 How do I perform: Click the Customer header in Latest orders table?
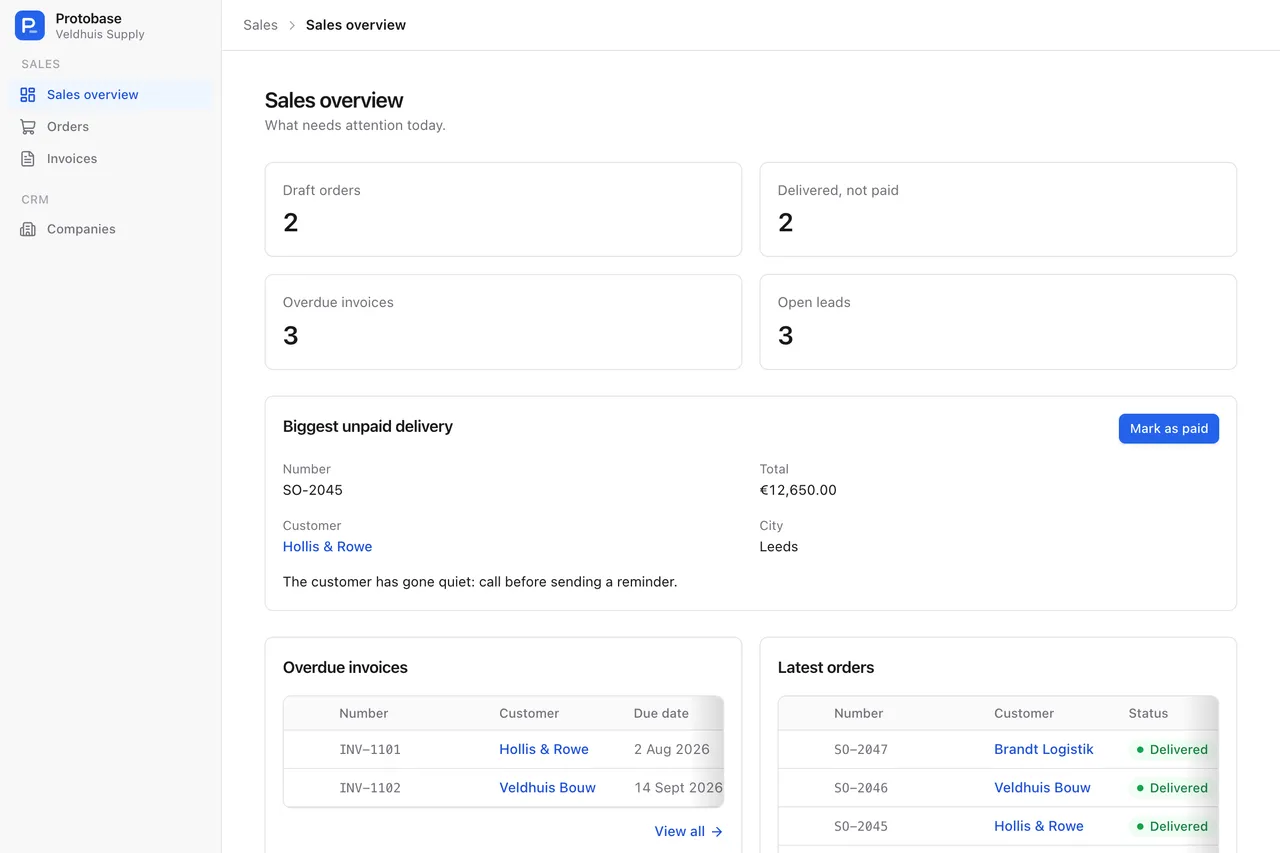tap(1024, 713)
